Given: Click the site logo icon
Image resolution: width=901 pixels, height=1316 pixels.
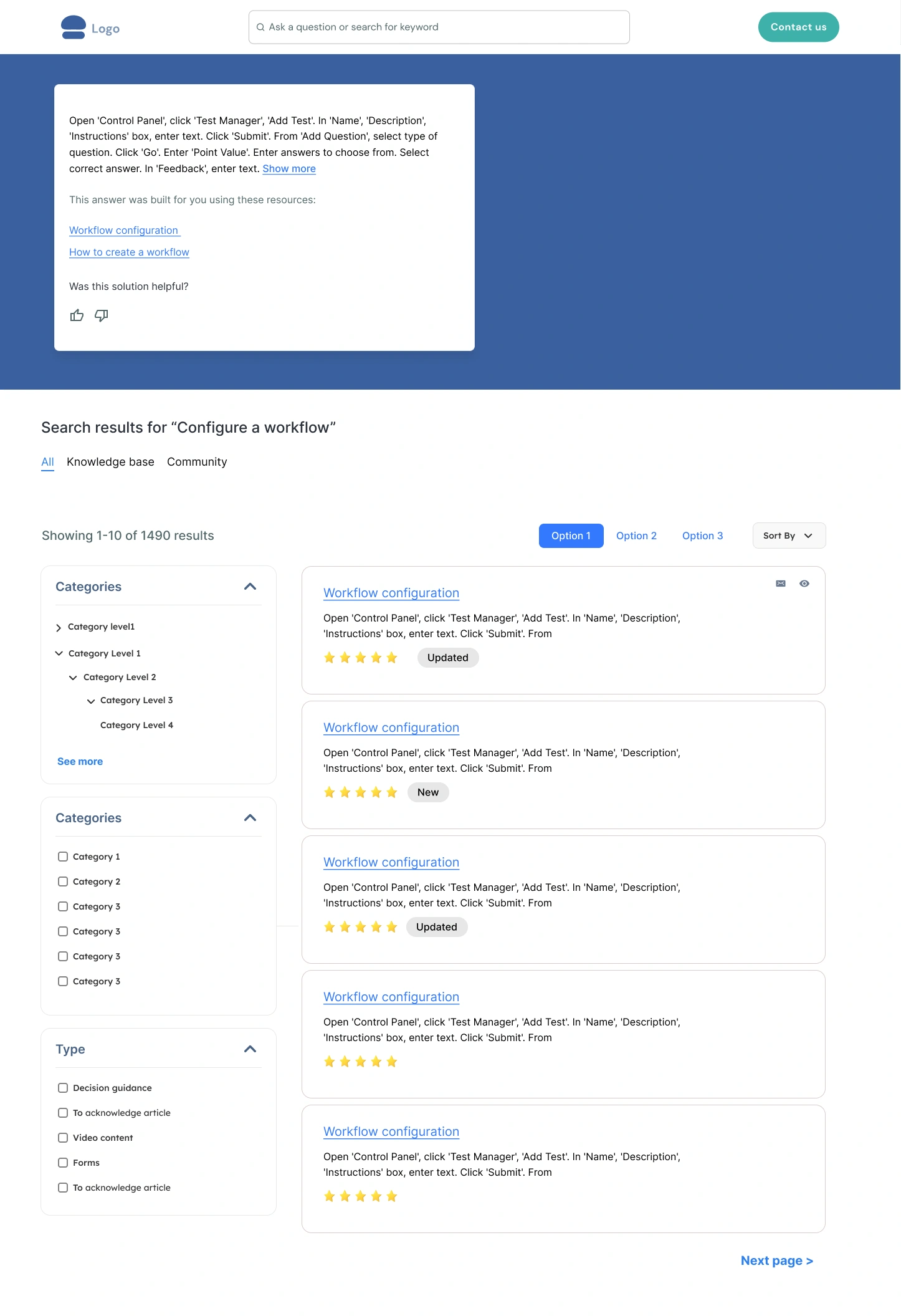Looking at the screenshot, I should pos(74,27).
